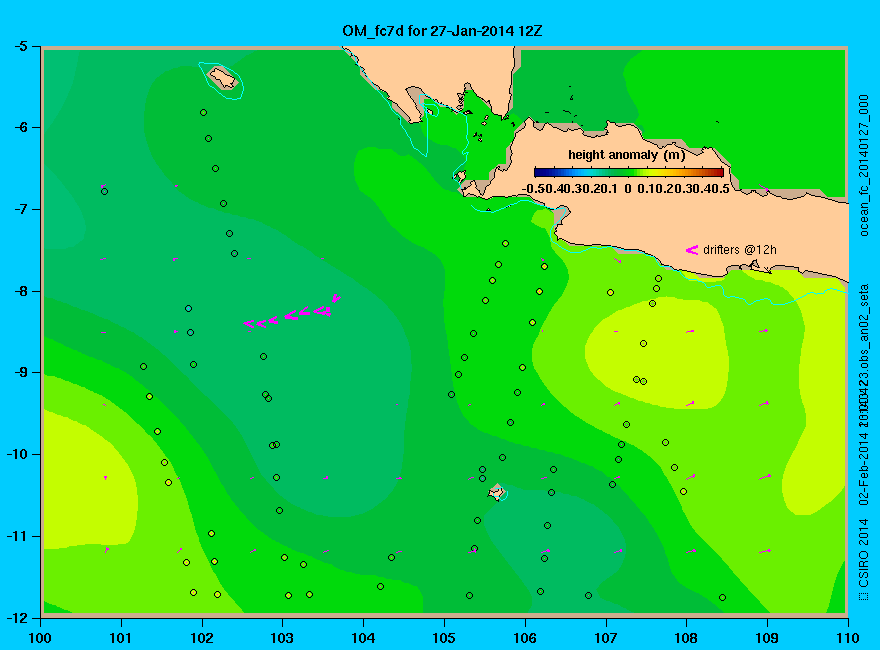Click the x-axis label '102'
The height and width of the screenshot is (650, 880).
201,638
